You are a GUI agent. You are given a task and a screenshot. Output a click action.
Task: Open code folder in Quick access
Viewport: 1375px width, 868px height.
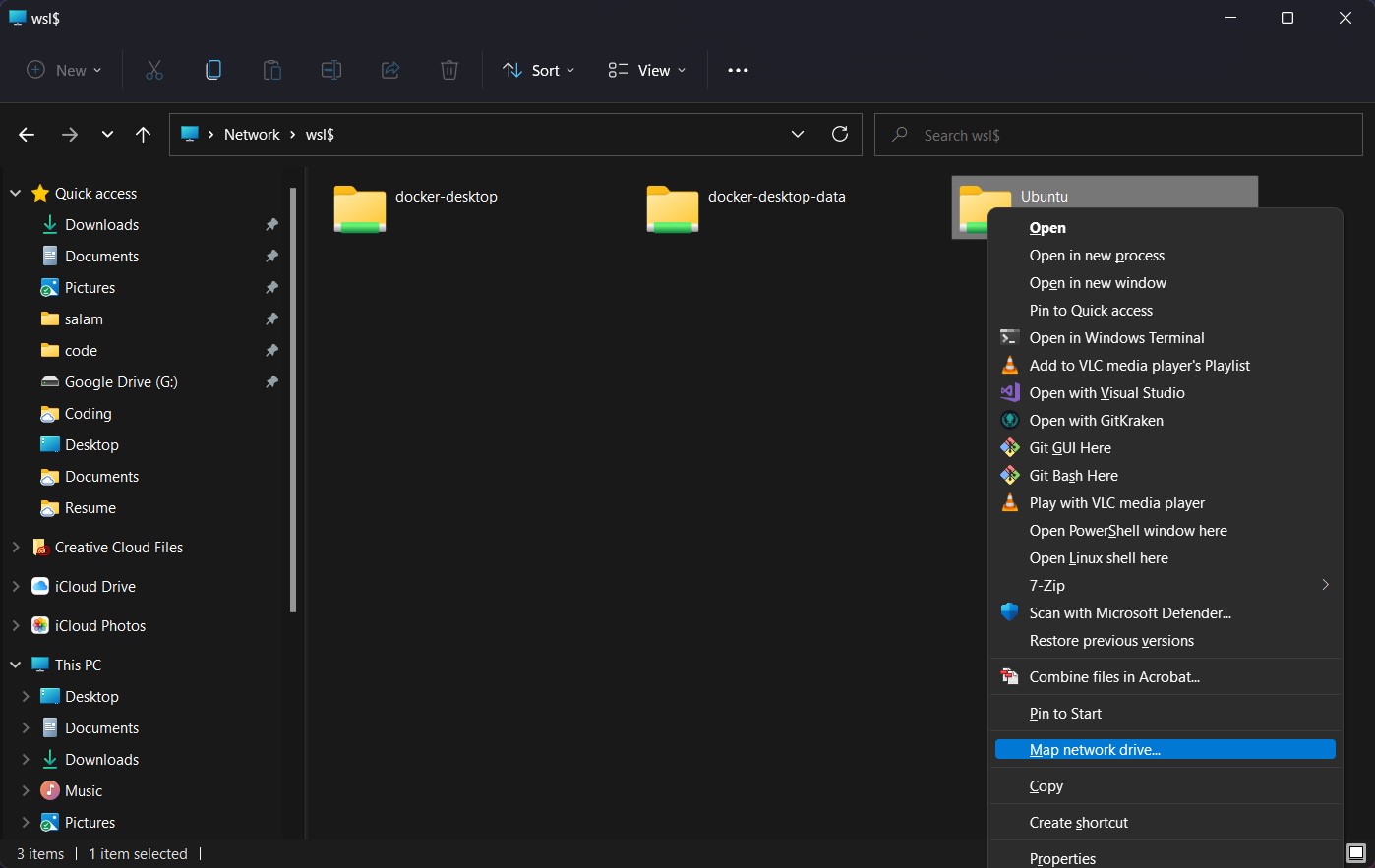[81, 351]
